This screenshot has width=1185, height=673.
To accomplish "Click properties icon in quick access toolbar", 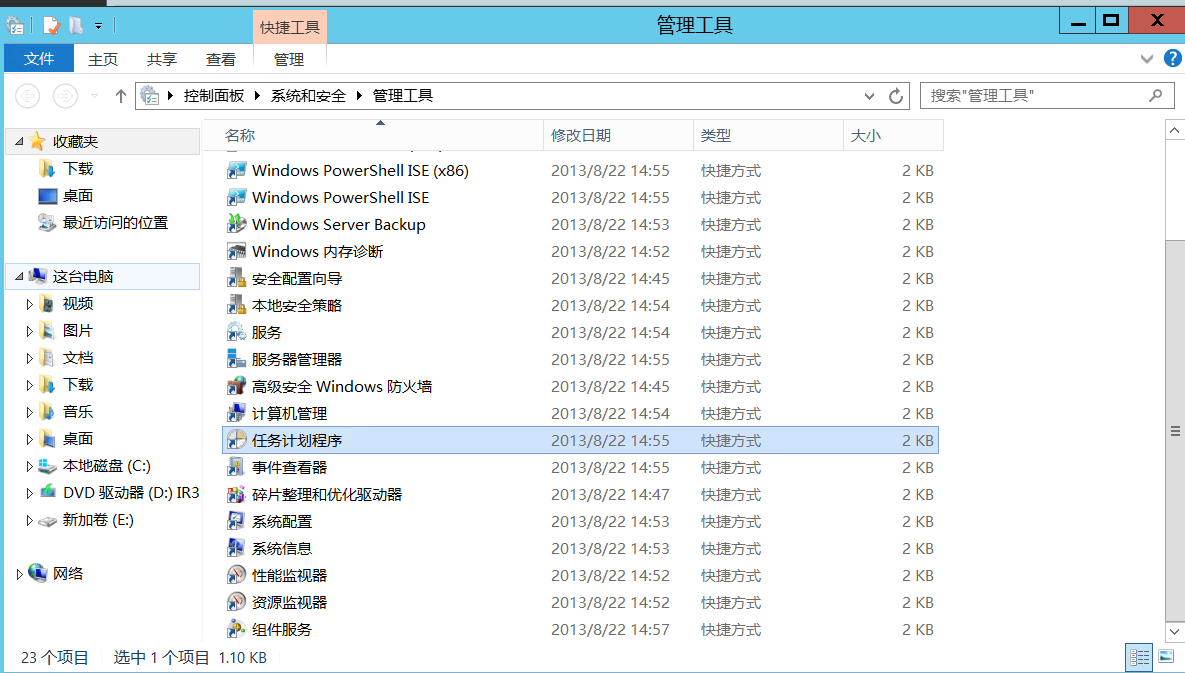I will tap(51, 26).
